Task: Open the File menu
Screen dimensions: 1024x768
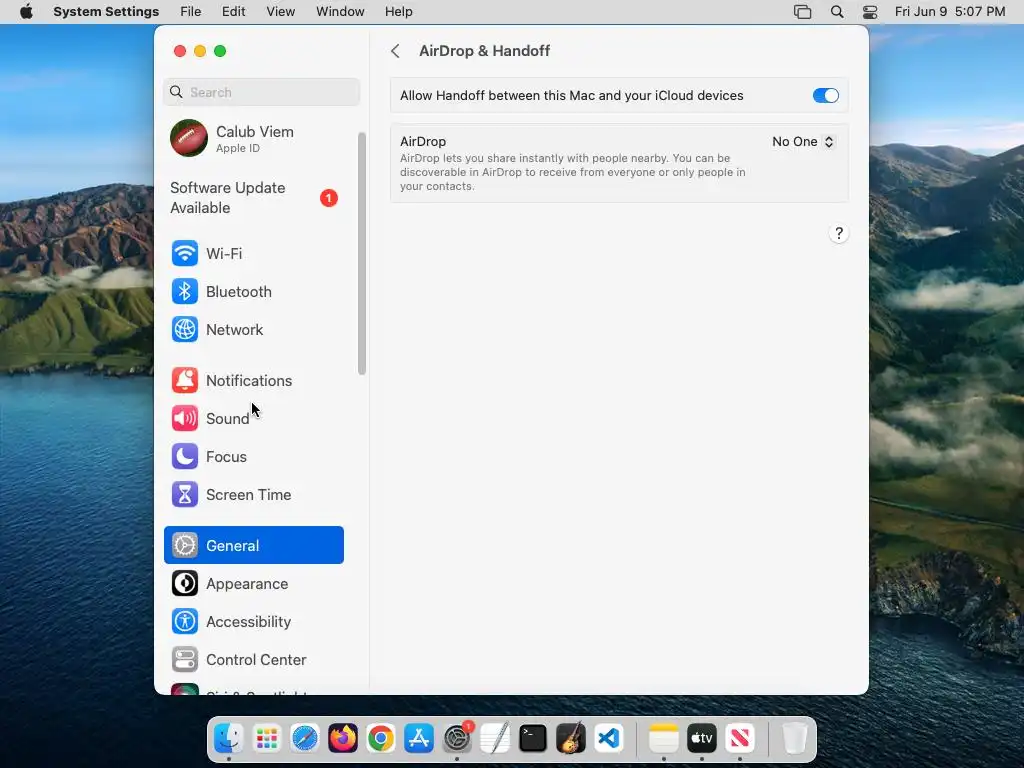Action: click(x=191, y=12)
